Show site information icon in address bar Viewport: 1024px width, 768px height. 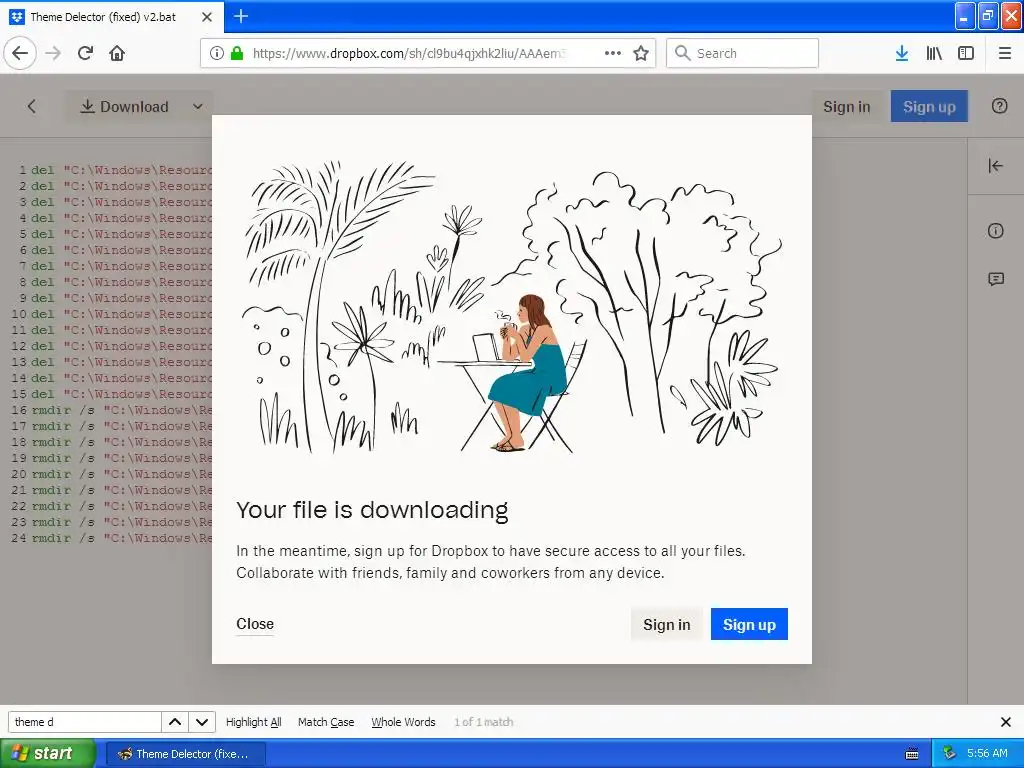217,53
